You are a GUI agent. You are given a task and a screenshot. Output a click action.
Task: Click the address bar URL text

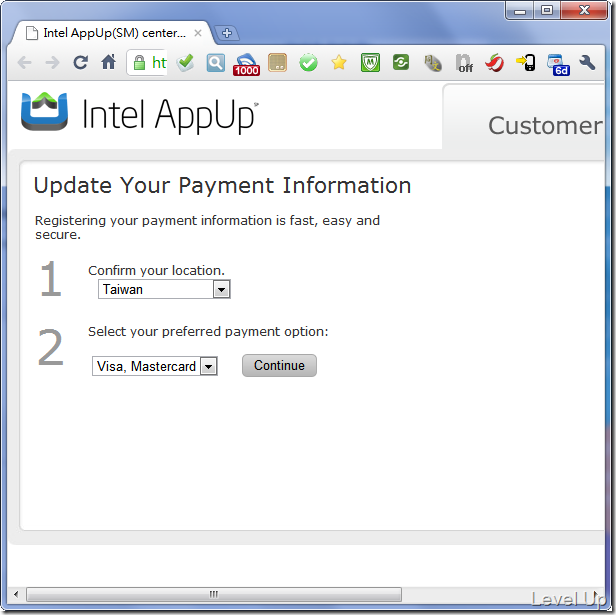click(x=159, y=62)
